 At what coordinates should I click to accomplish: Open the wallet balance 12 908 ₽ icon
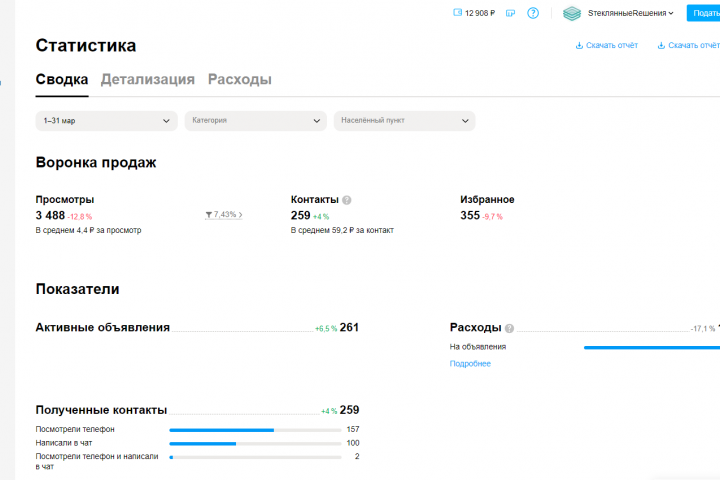click(457, 13)
